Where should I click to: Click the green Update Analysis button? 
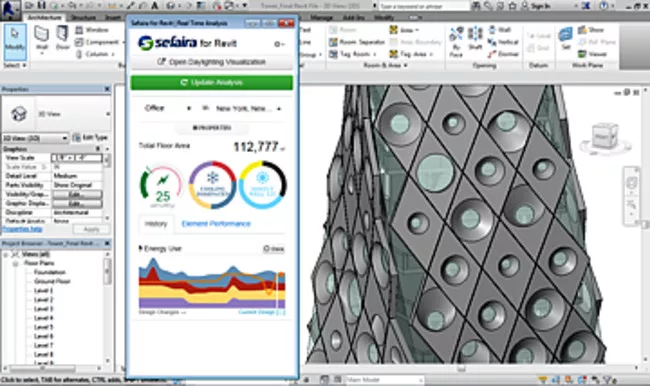point(211,83)
